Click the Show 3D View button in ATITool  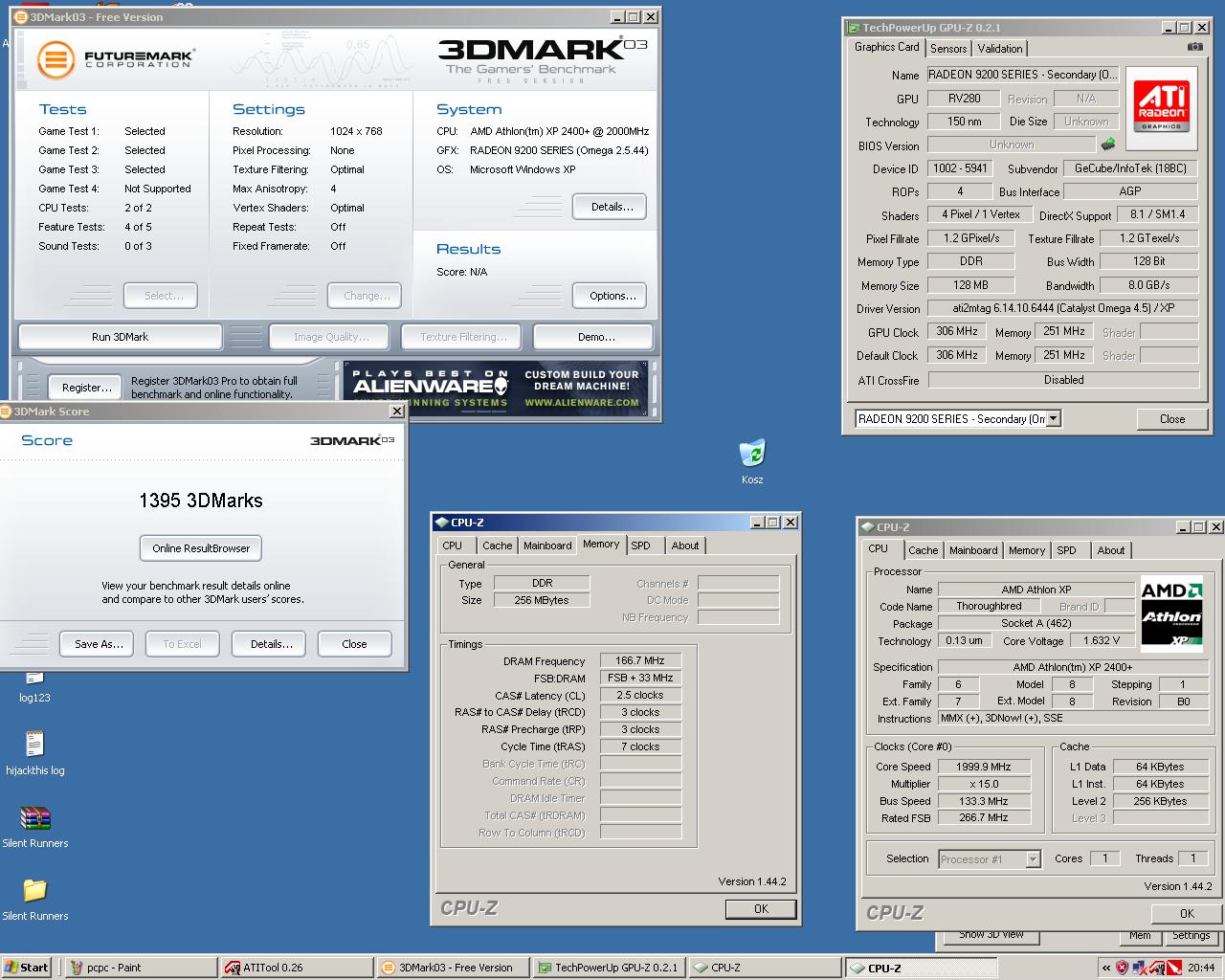[x=991, y=935]
